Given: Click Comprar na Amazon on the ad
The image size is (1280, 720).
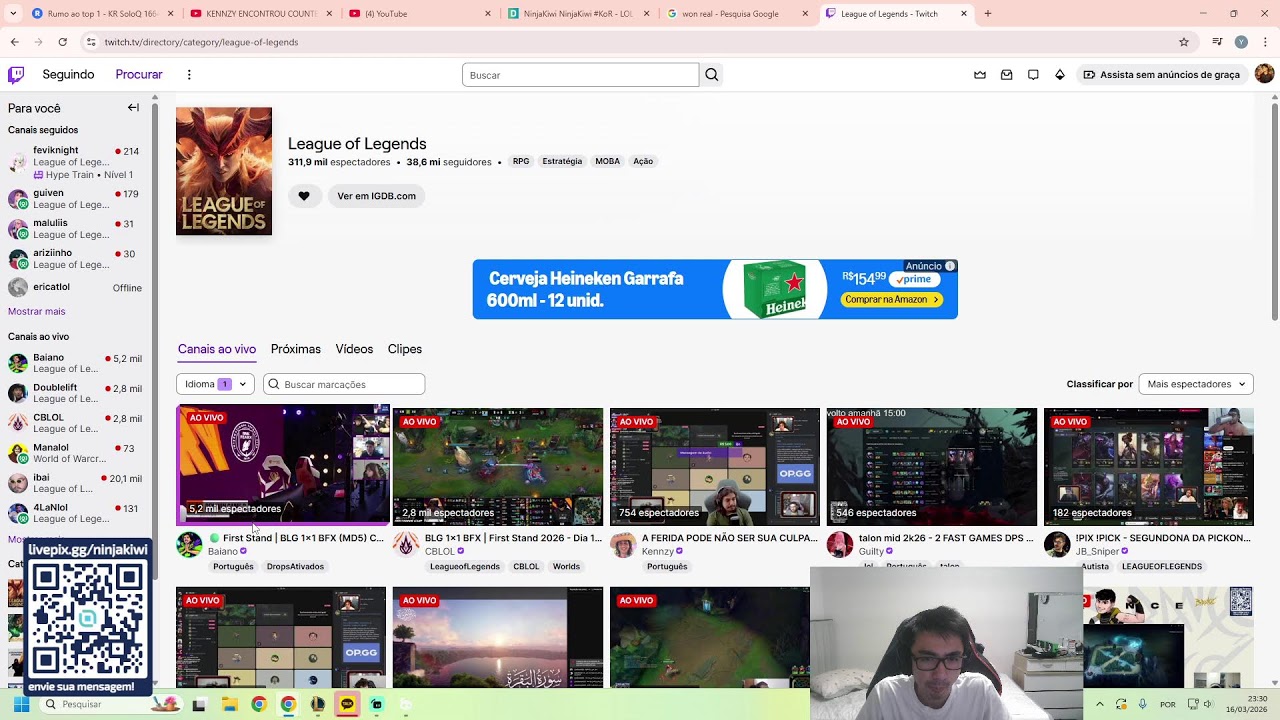Looking at the screenshot, I should click(892, 300).
